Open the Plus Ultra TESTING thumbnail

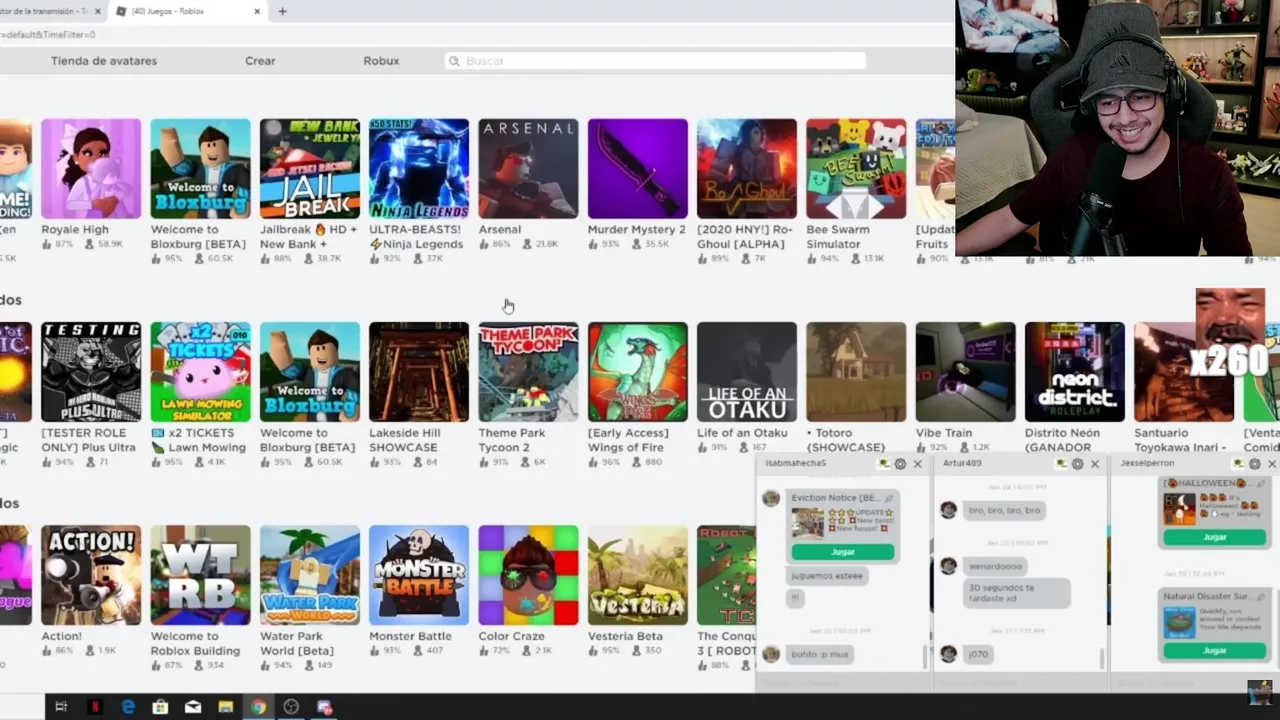pyautogui.click(x=91, y=372)
